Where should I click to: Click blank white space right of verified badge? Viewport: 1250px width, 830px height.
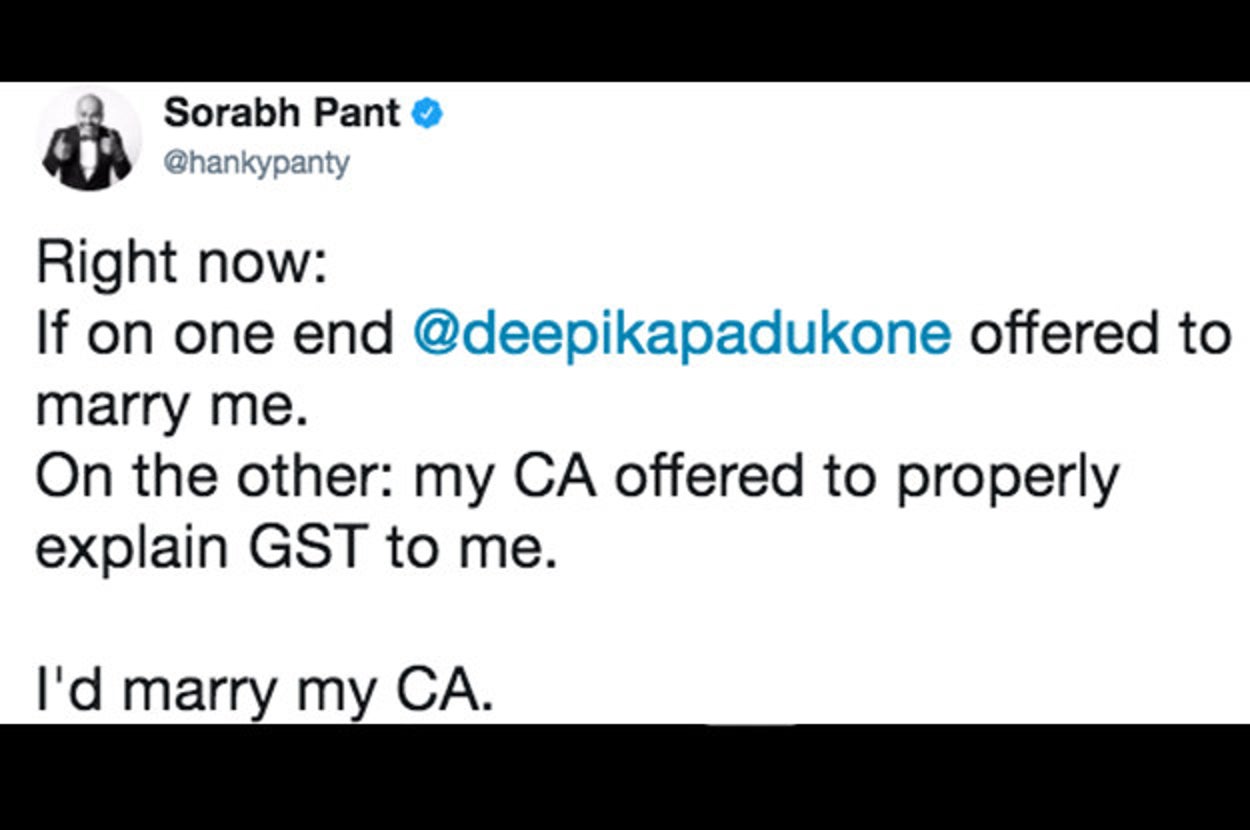800,130
